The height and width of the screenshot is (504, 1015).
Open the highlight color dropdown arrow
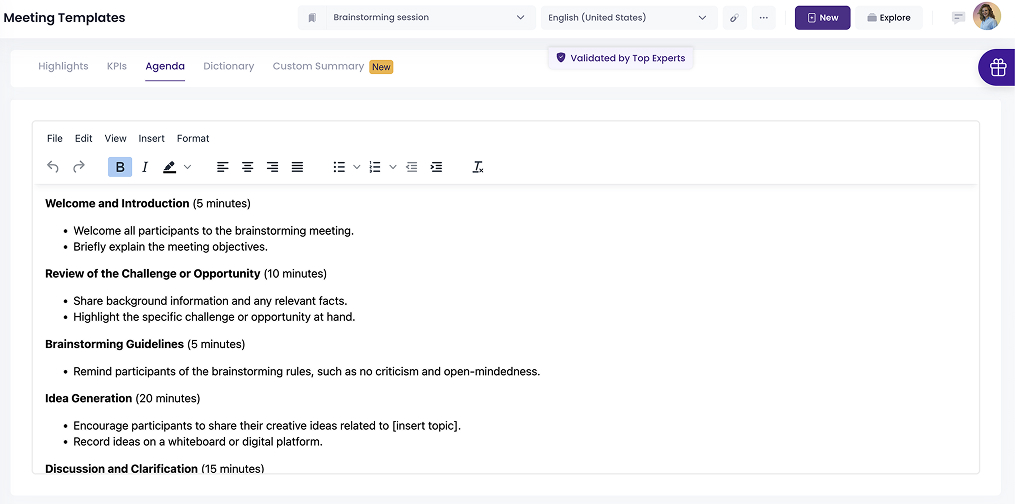(188, 167)
